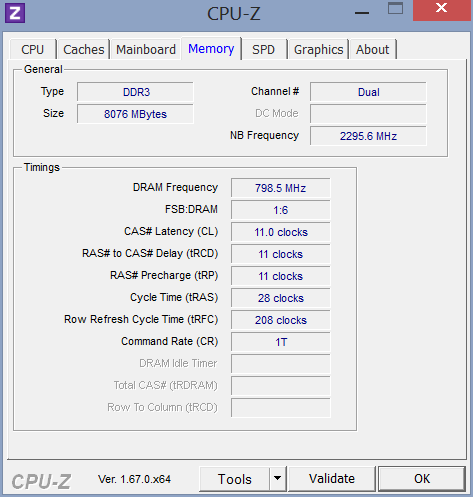Maximize the CPU-Z window

[395, 8]
